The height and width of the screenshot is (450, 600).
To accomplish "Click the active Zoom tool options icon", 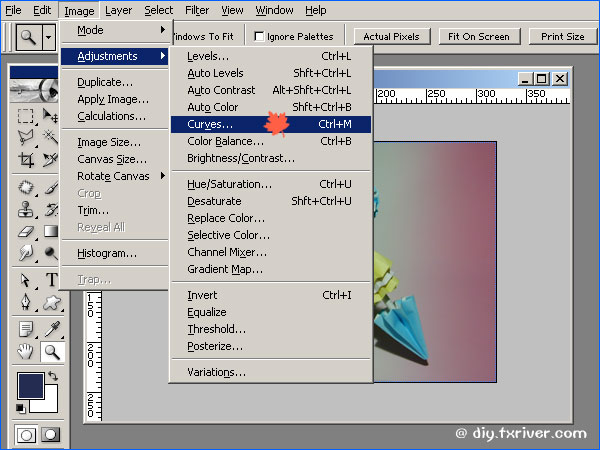I will (x=29, y=37).
